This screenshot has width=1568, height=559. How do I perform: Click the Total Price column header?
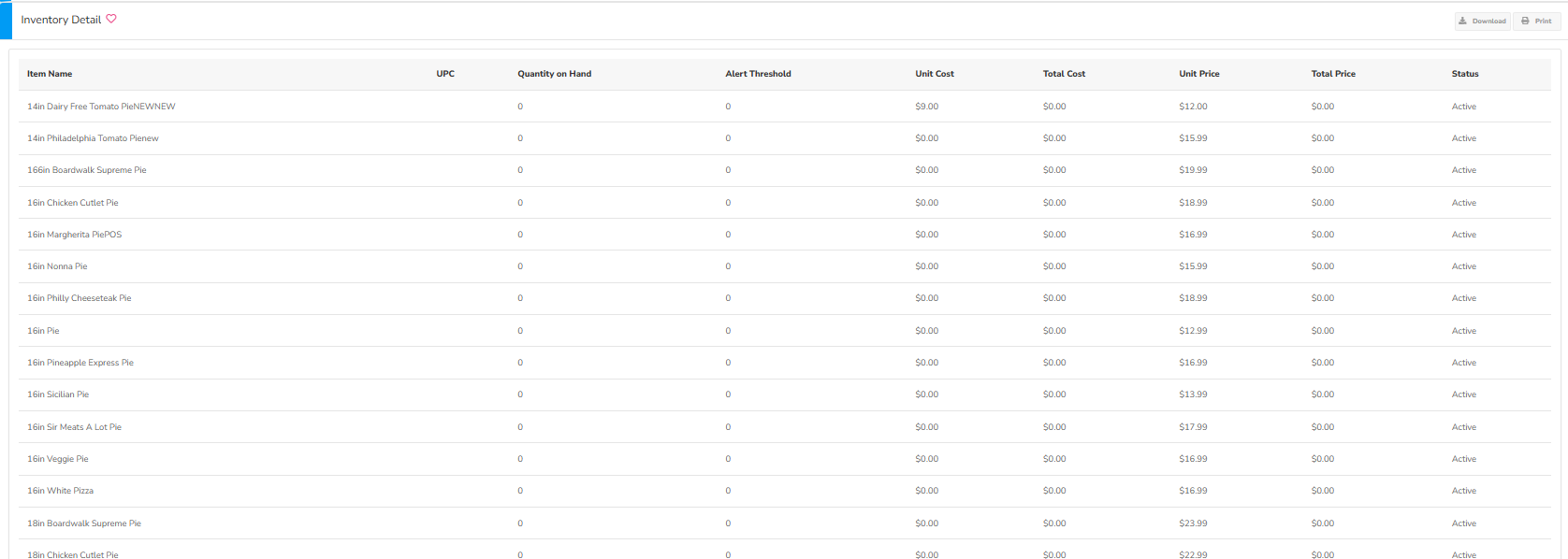[1332, 74]
